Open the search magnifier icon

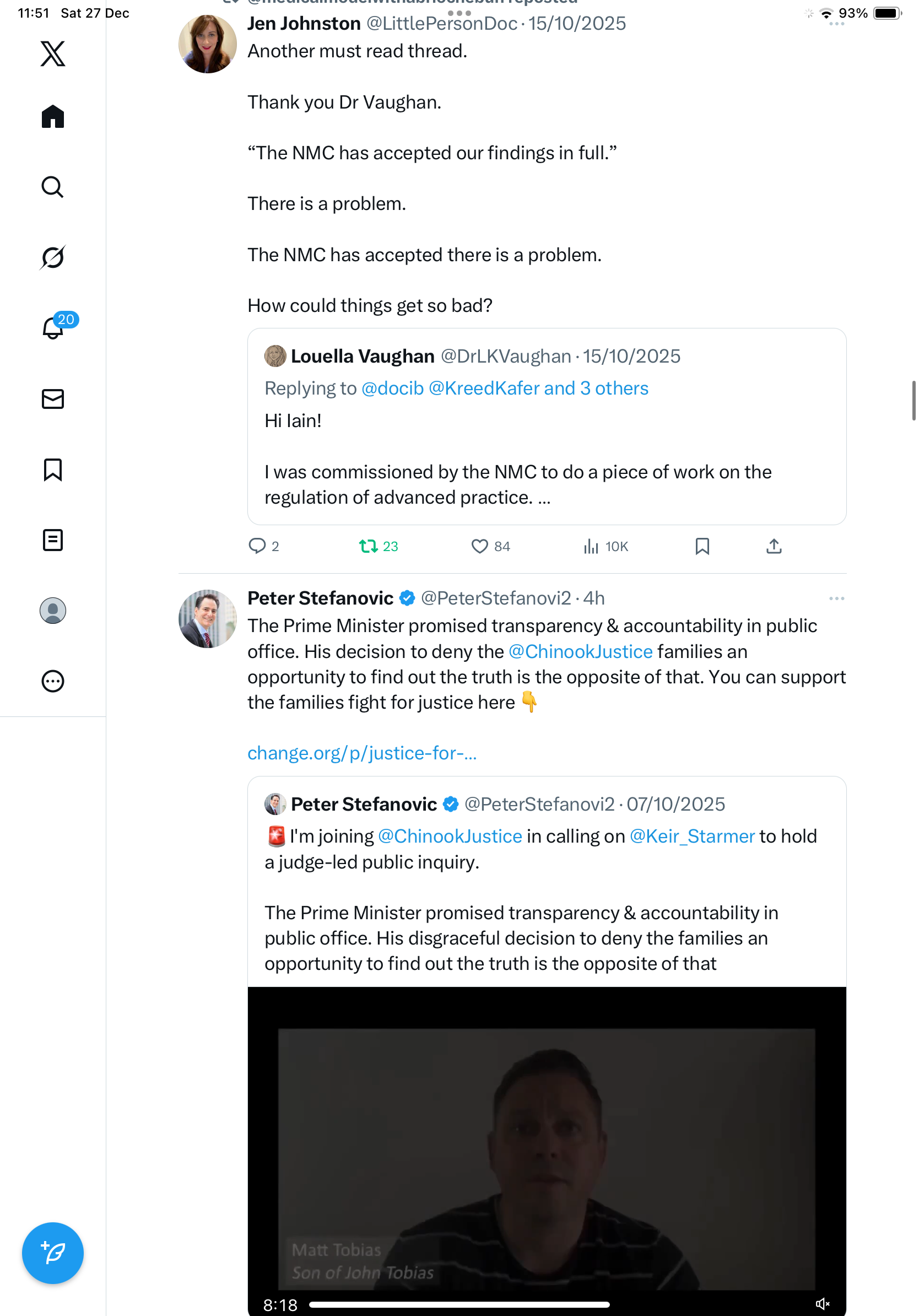click(x=53, y=187)
